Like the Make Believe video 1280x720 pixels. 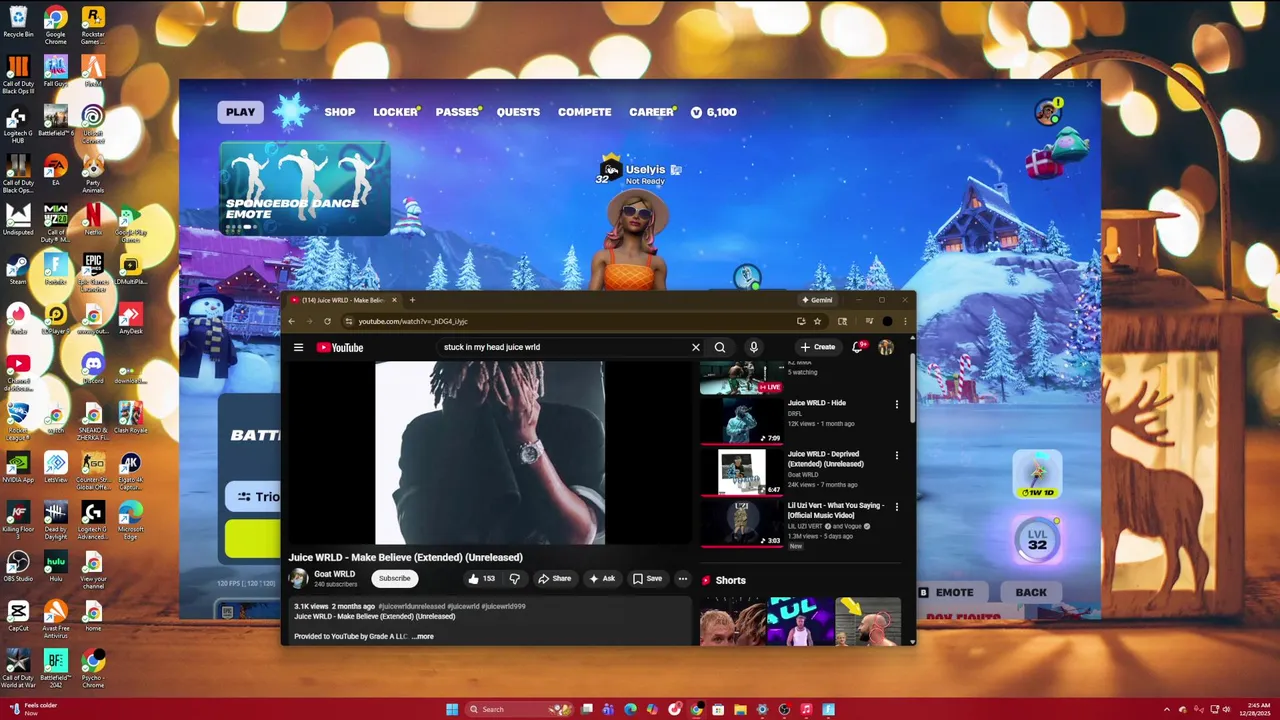pyautogui.click(x=482, y=578)
